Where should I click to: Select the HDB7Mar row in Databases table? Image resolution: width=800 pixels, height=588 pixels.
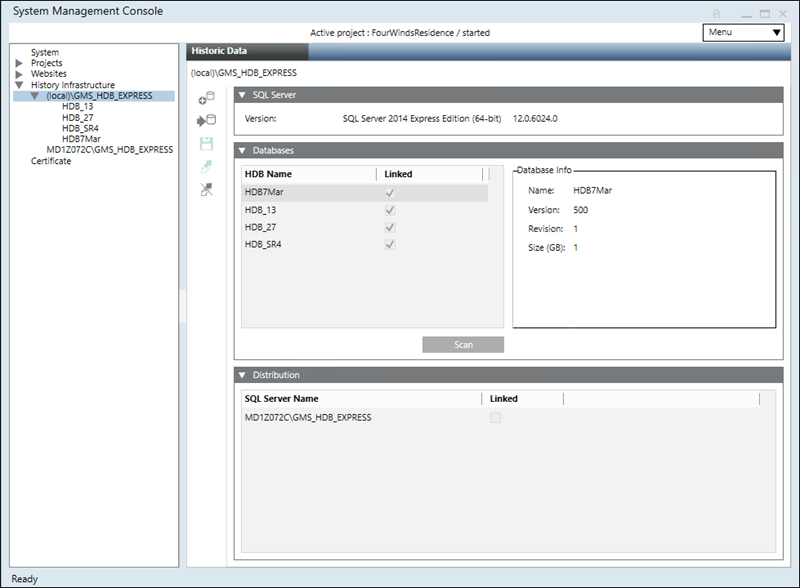point(300,193)
